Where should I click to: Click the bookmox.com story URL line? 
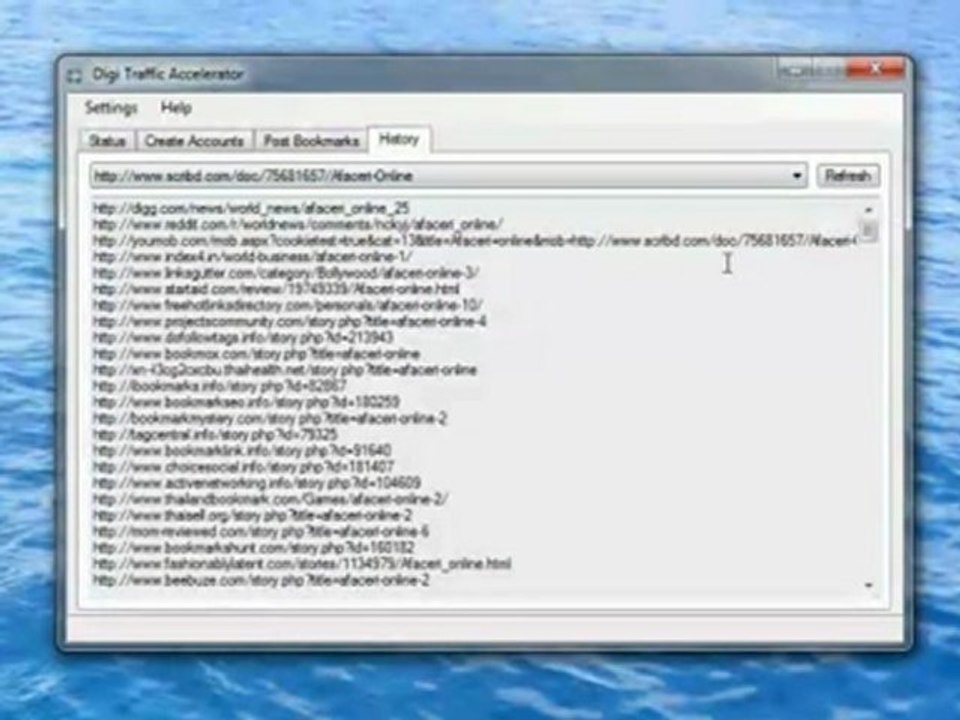pyautogui.click(x=256, y=354)
